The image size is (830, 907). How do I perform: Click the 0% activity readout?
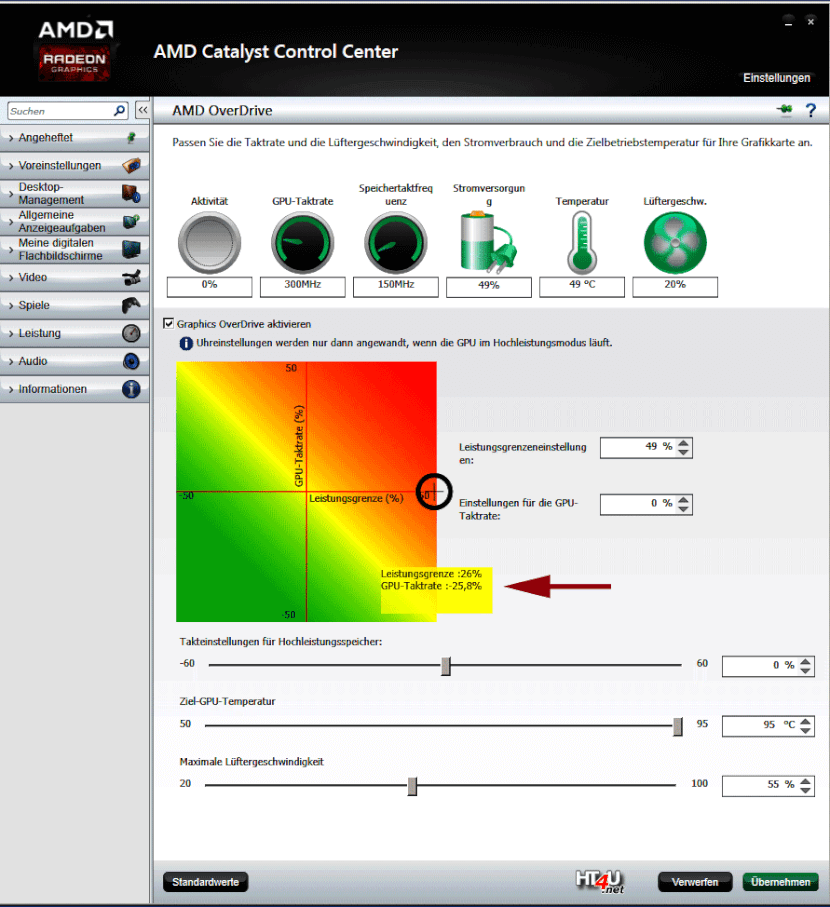pos(209,287)
